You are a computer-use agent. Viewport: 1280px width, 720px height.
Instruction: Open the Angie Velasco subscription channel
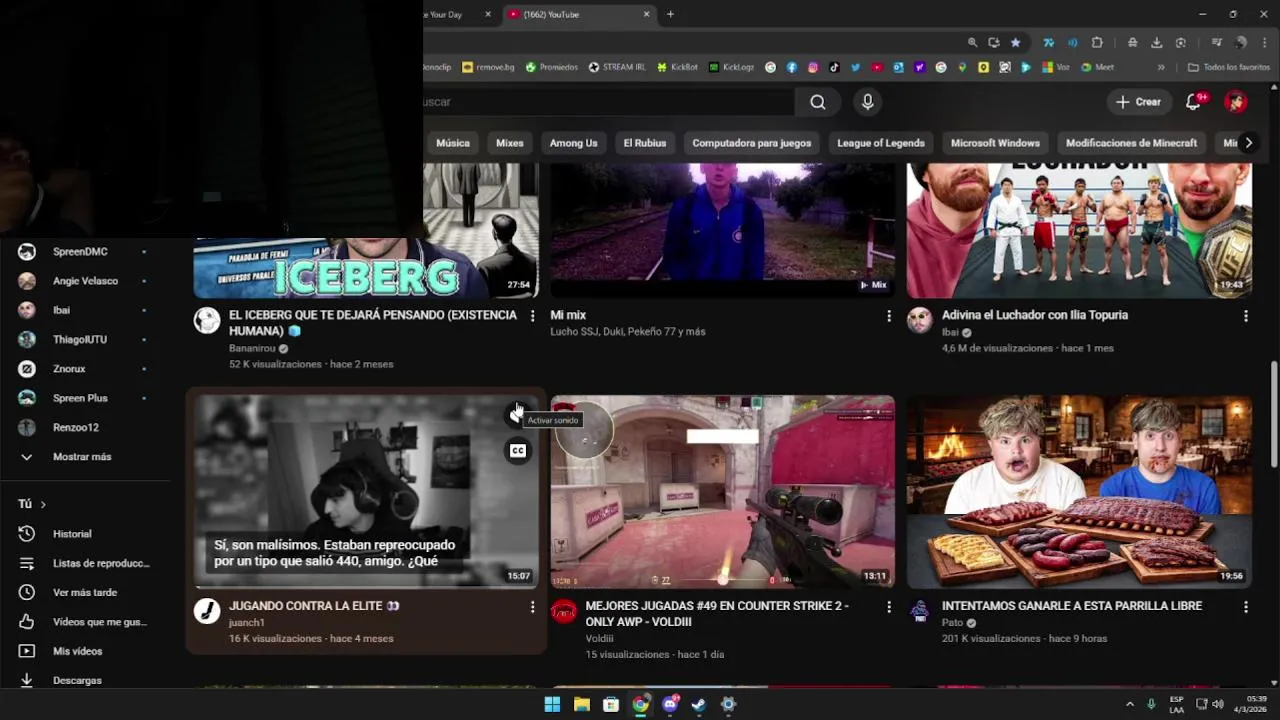pos(85,281)
